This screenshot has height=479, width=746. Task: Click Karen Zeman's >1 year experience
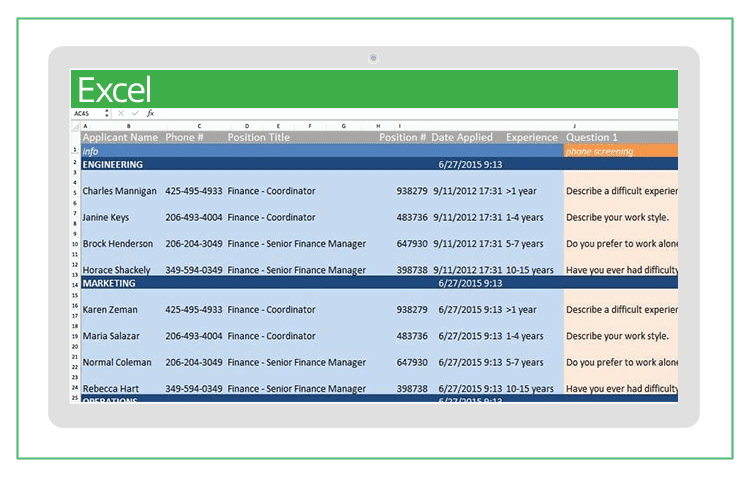pos(521,310)
